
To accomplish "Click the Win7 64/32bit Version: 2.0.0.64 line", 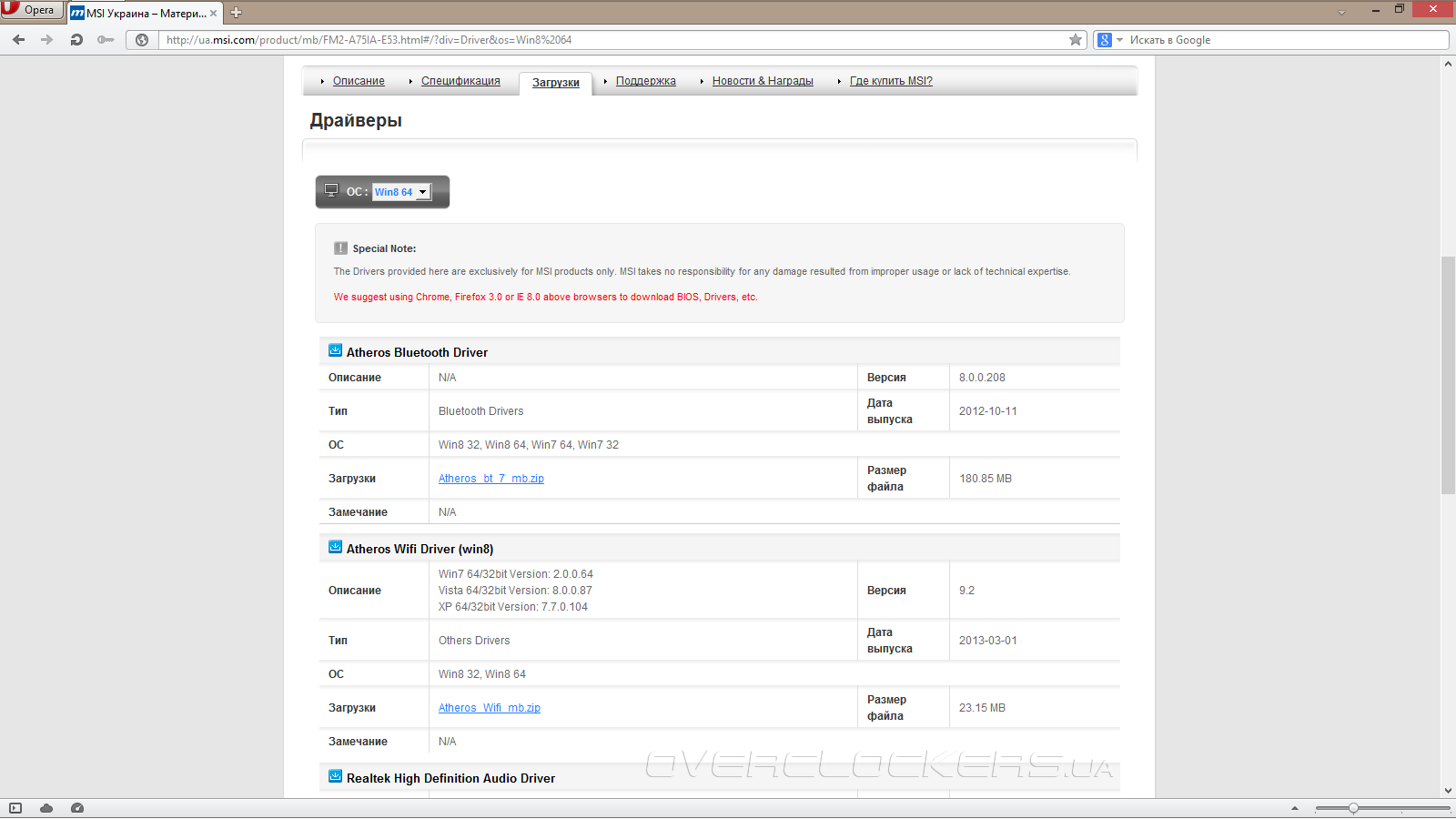I will pyautogui.click(x=516, y=574).
